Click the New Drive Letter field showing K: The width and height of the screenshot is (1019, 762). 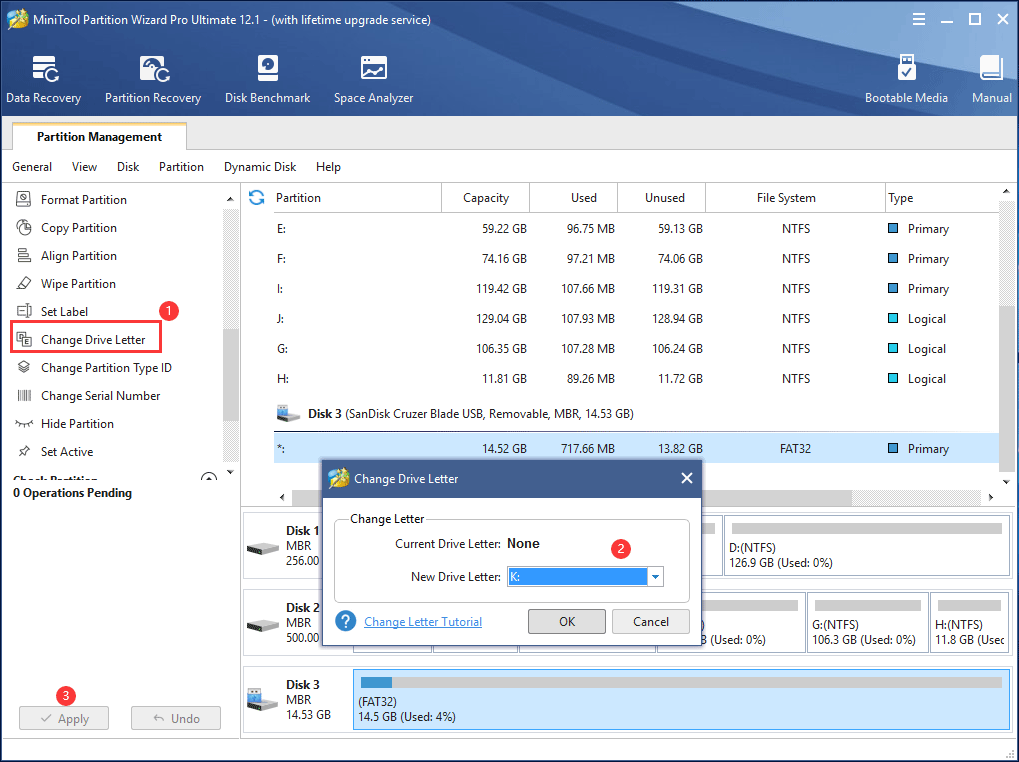click(x=577, y=576)
